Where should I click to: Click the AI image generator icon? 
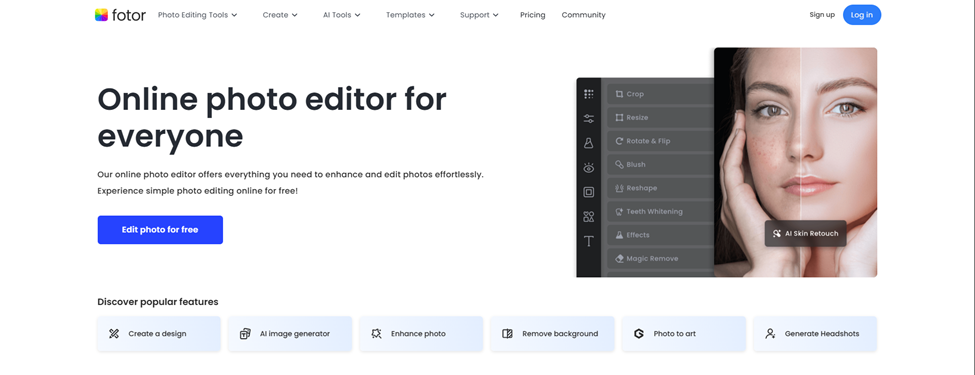point(245,334)
